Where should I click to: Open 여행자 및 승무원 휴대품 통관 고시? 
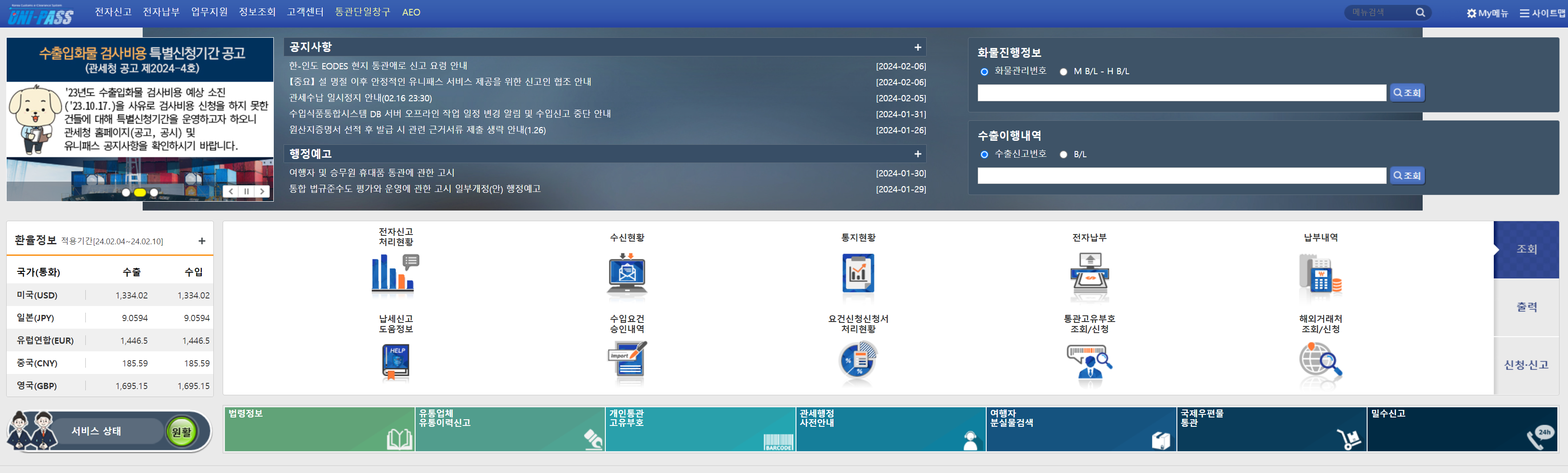[x=372, y=173]
